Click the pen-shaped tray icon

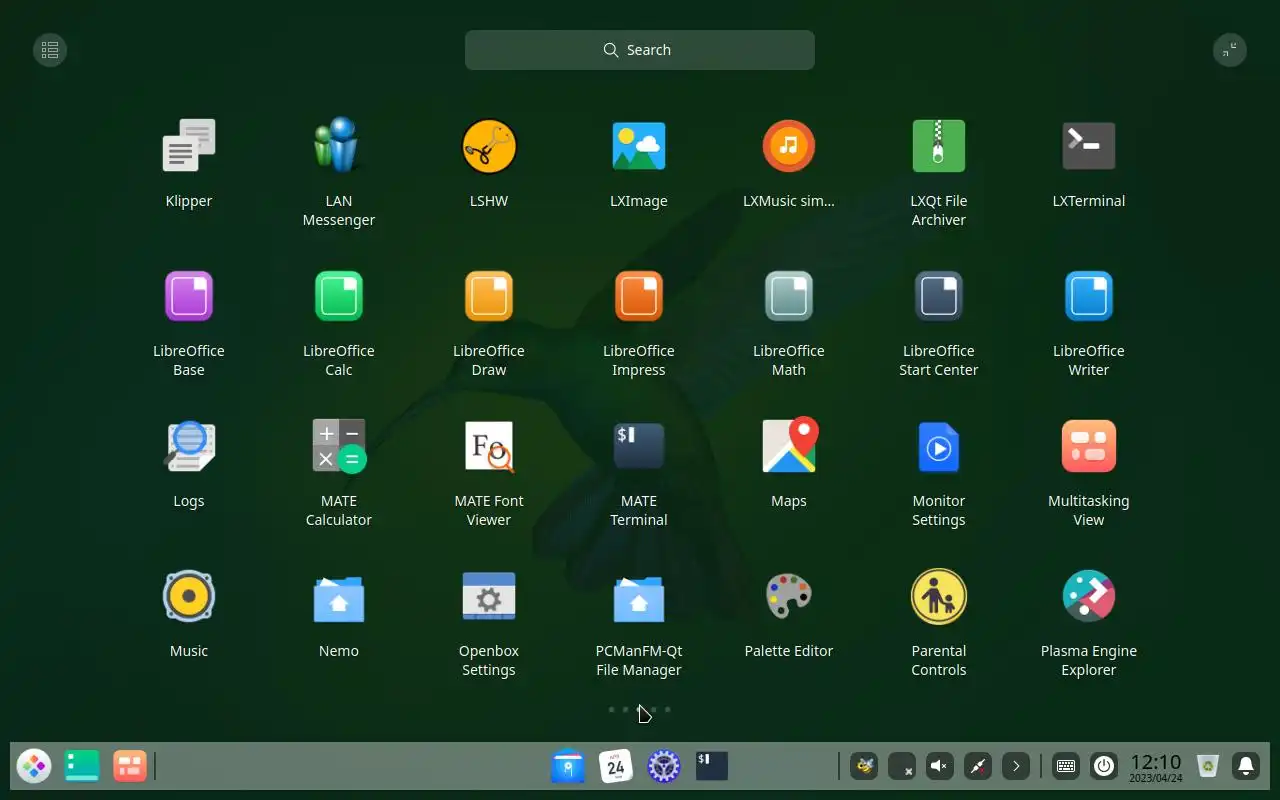pos(978,767)
